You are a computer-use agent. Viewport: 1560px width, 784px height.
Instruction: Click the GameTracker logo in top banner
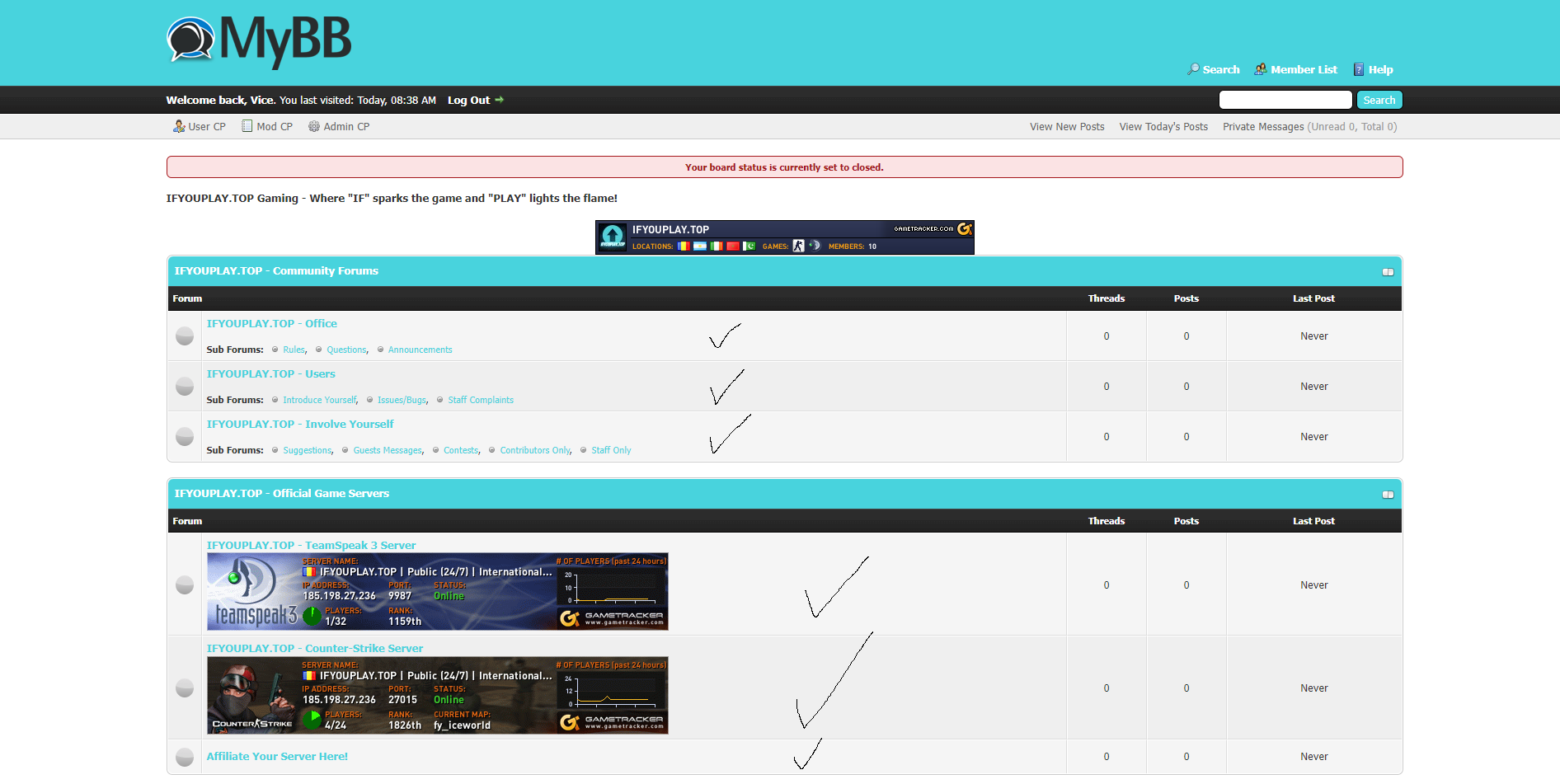click(x=965, y=228)
